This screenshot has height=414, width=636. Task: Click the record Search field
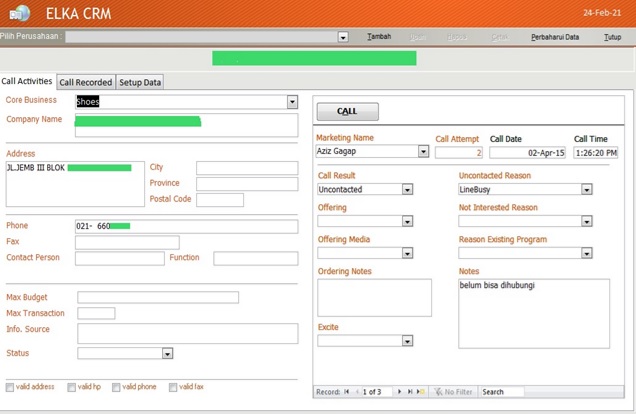click(505, 392)
